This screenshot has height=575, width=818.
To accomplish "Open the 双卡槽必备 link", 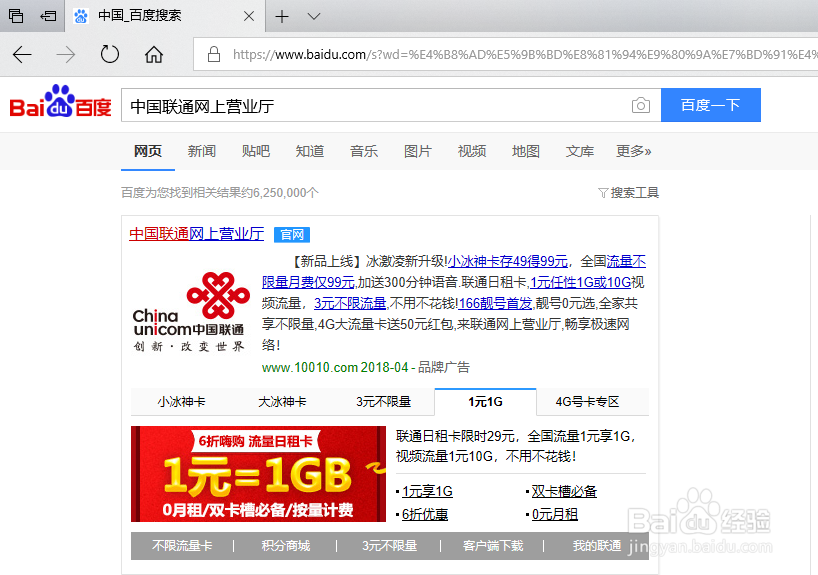I will pos(564,492).
